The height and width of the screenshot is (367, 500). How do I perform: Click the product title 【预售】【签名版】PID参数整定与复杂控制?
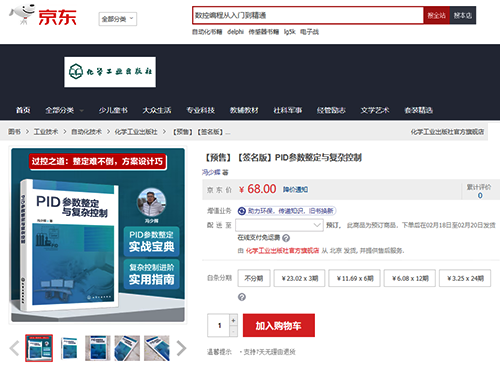tap(283, 158)
